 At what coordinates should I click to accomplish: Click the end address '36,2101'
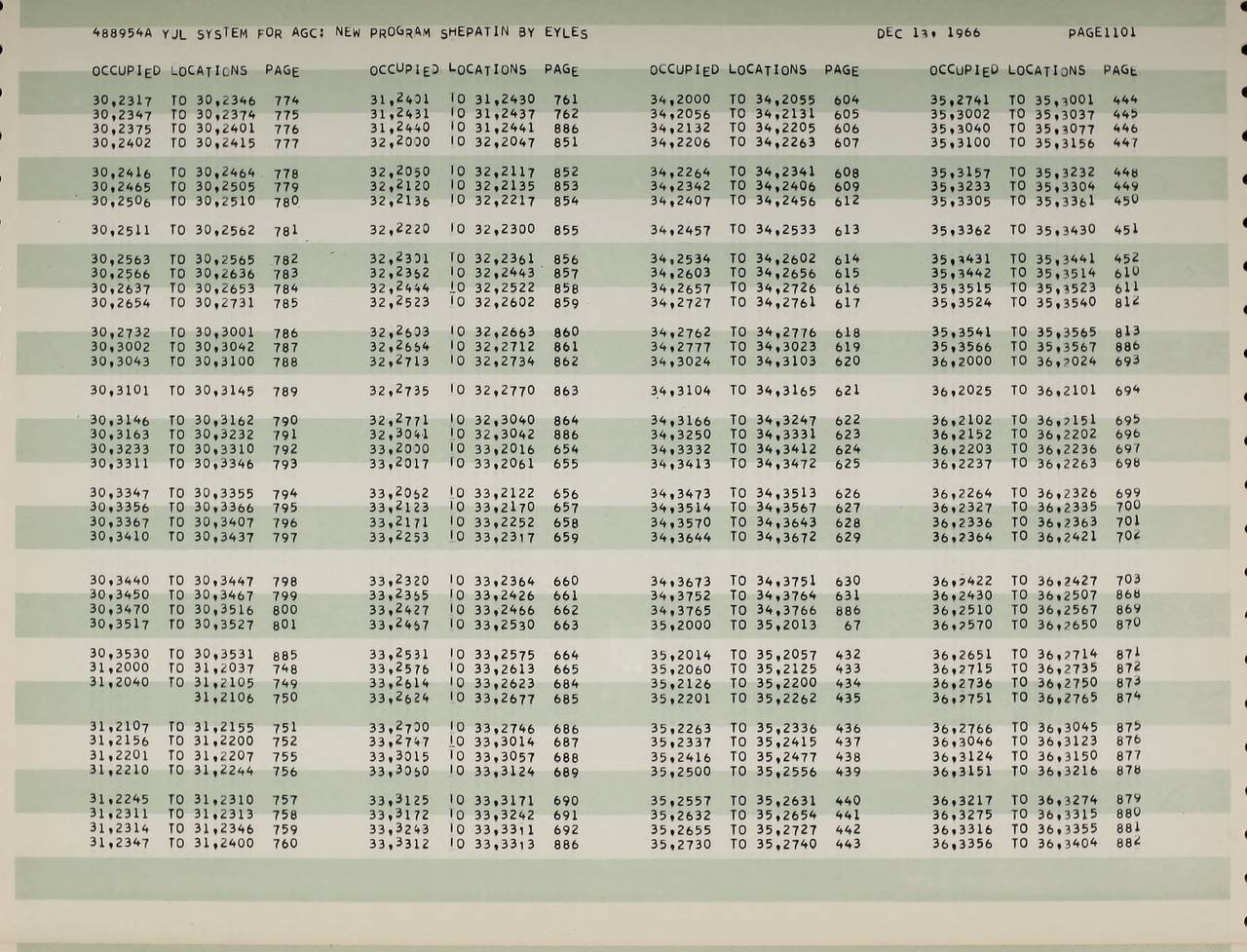pyautogui.click(x=1066, y=390)
